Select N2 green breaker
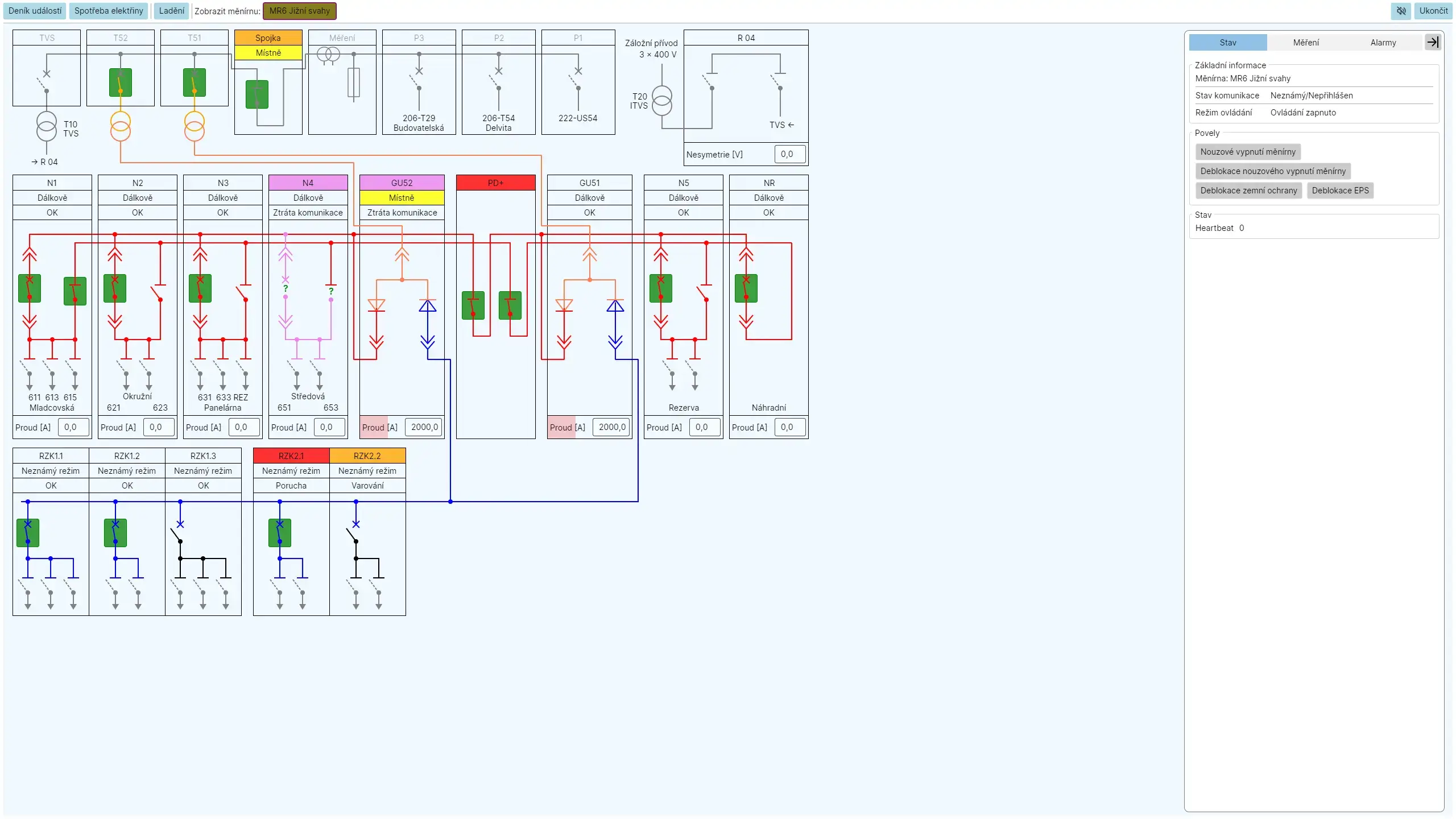1456x819 pixels. click(x=115, y=288)
